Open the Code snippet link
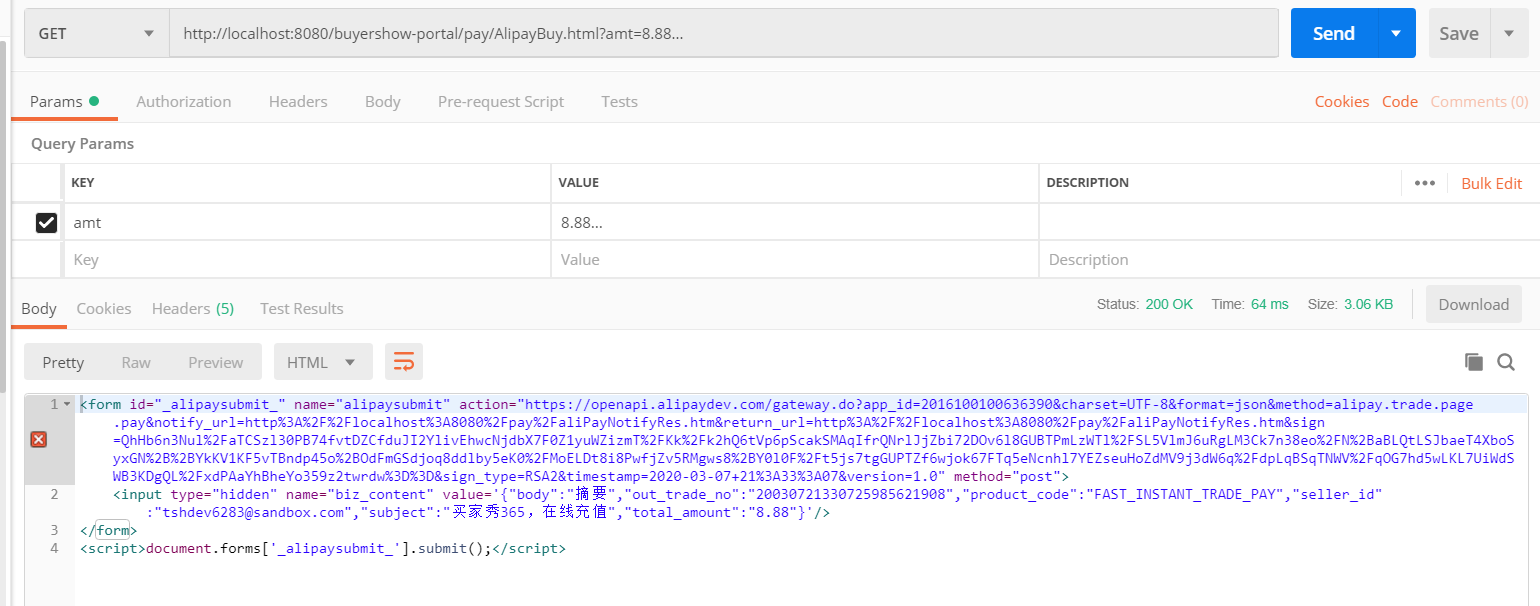 (x=1400, y=101)
